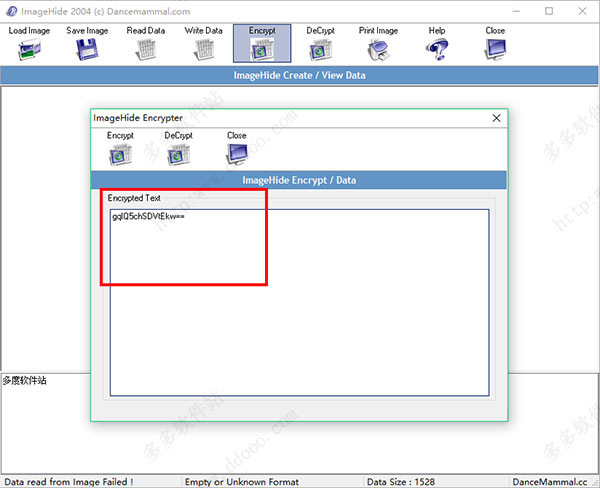600x488 pixels.
Task: Click Close icon in Encrypter dialog toolbar
Action: pyautogui.click(x=237, y=154)
